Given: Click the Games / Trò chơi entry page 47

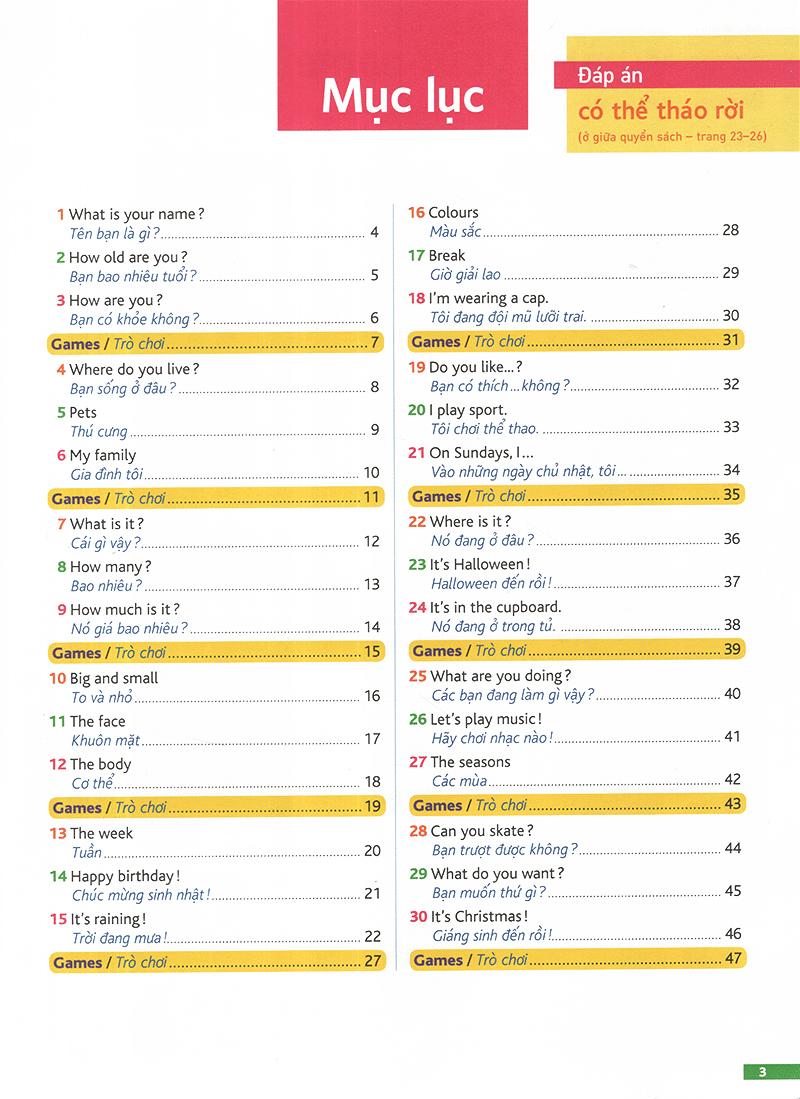Looking at the screenshot, I should (578, 960).
